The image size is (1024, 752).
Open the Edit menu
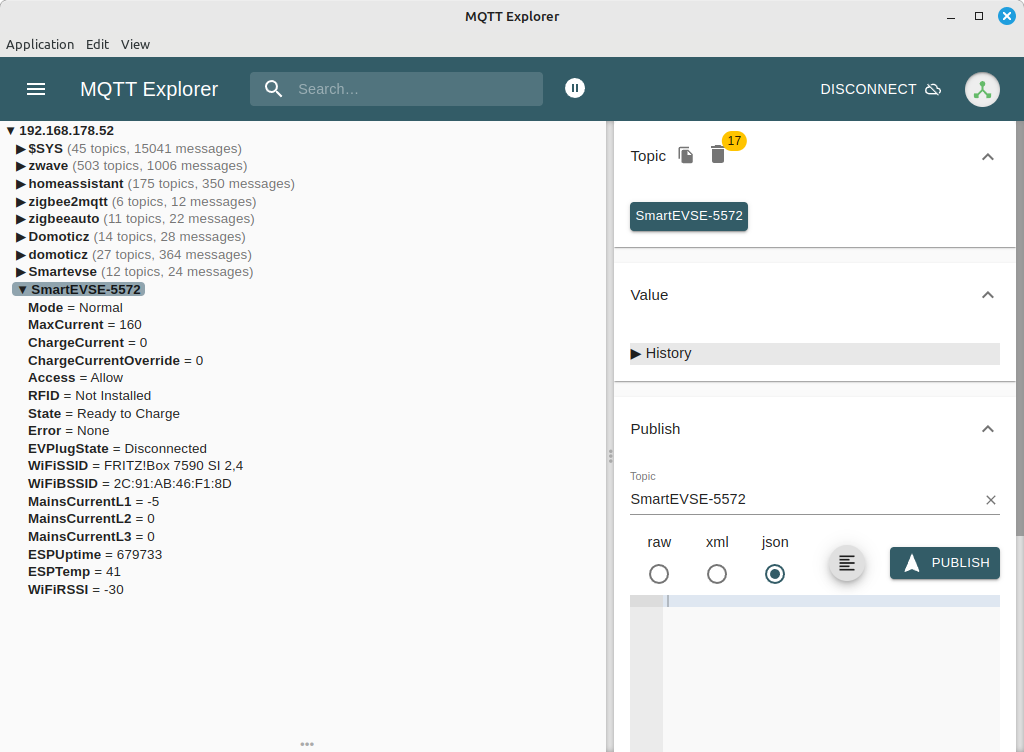pyautogui.click(x=97, y=44)
